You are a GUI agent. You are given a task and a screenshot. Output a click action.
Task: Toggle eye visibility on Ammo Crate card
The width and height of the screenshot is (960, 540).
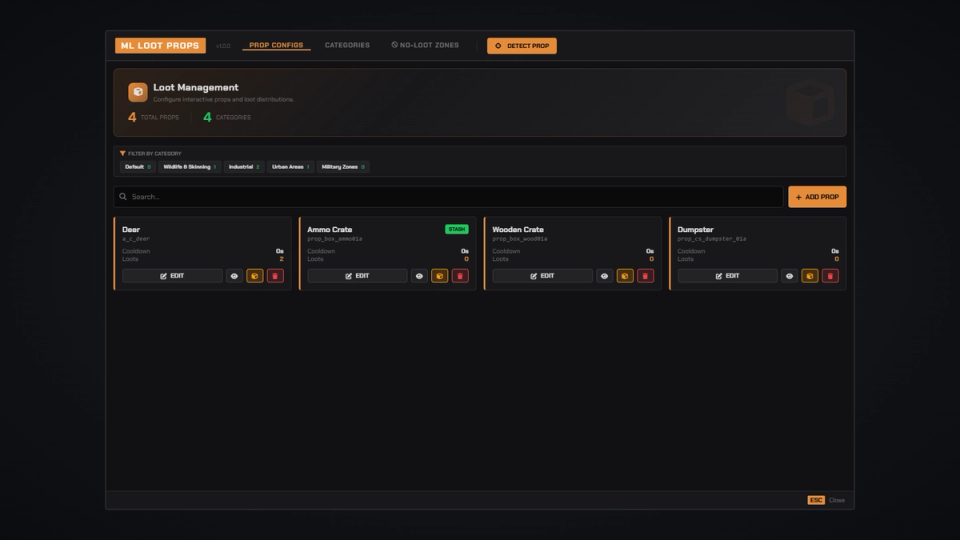419,276
